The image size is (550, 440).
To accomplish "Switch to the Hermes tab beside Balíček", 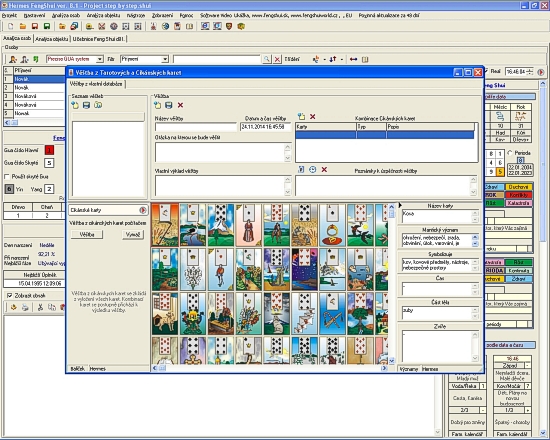I will 98,369.
